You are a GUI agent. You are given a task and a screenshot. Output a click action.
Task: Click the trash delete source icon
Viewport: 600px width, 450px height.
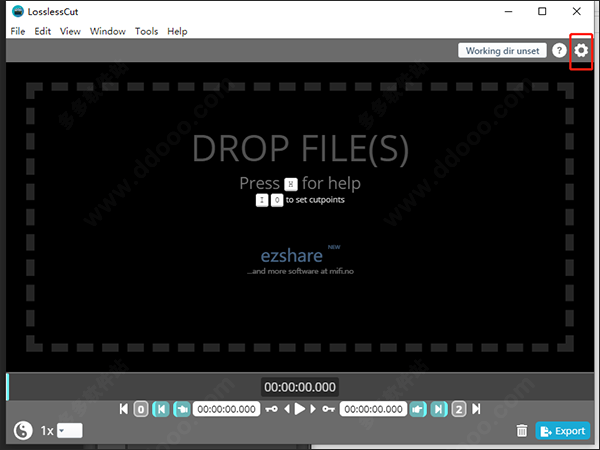pos(522,431)
